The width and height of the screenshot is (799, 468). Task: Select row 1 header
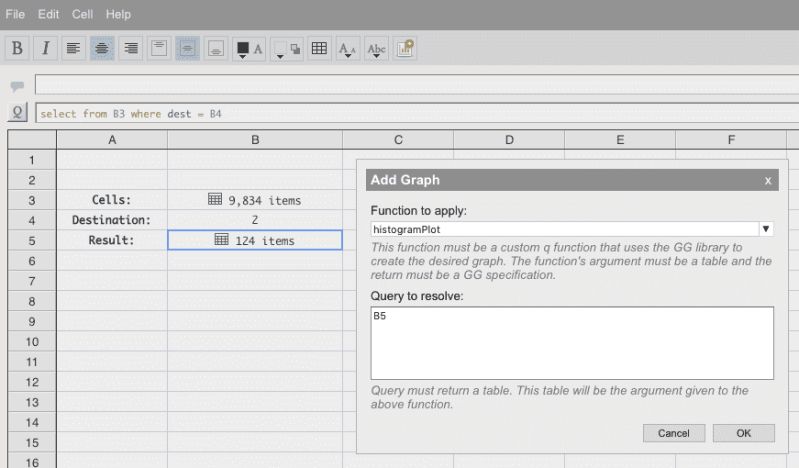pyautogui.click(x=32, y=160)
